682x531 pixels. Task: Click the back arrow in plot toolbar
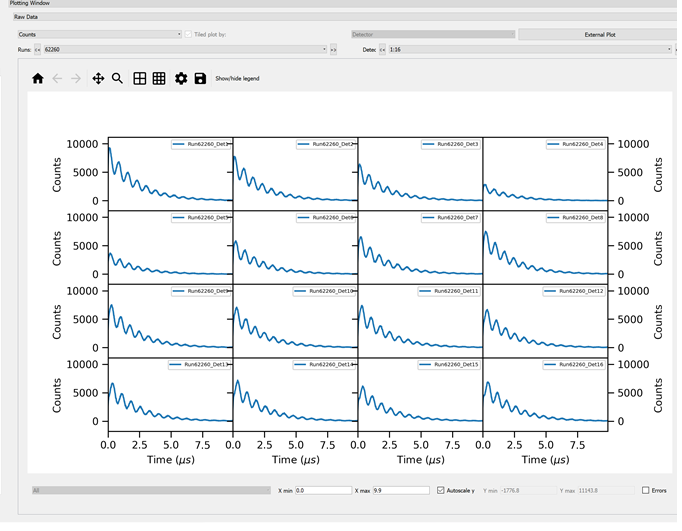pos(57,78)
